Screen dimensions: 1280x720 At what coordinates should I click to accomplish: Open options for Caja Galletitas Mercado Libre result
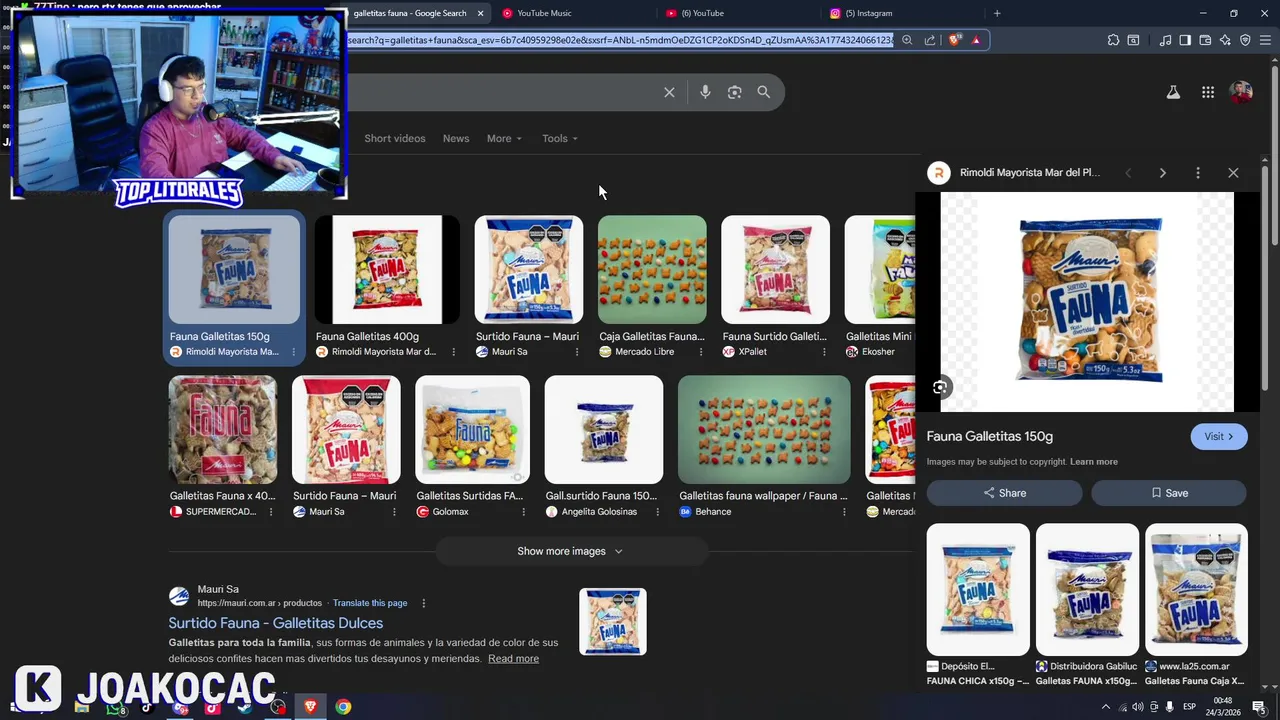(700, 352)
